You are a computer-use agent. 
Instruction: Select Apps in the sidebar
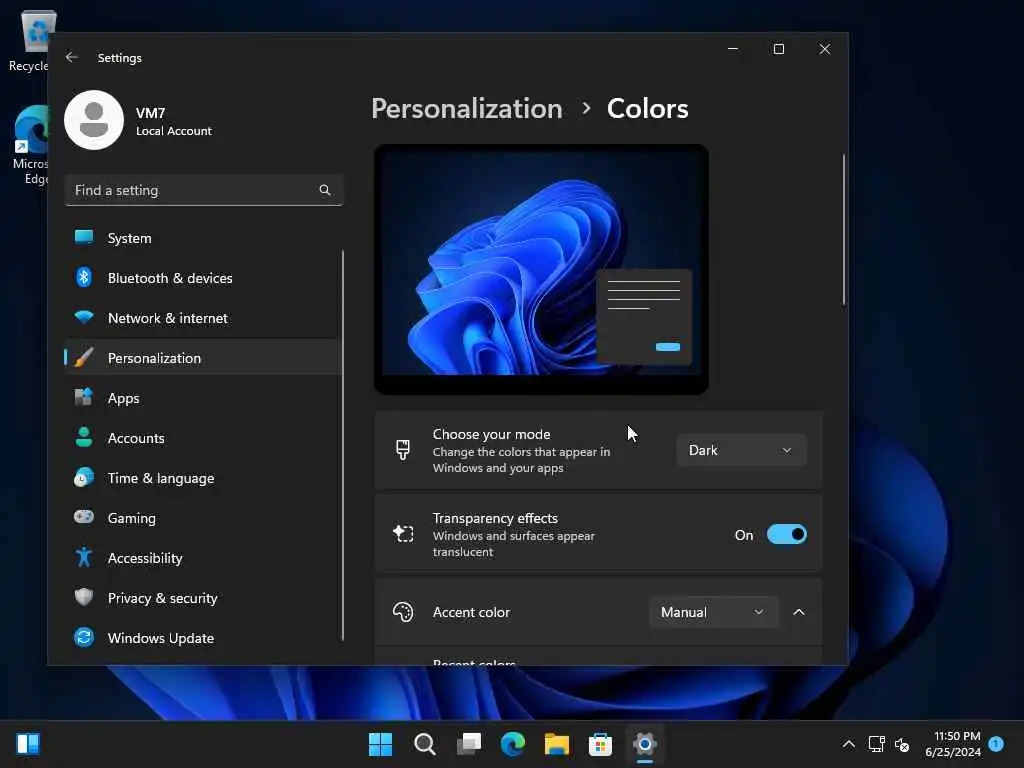123,398
